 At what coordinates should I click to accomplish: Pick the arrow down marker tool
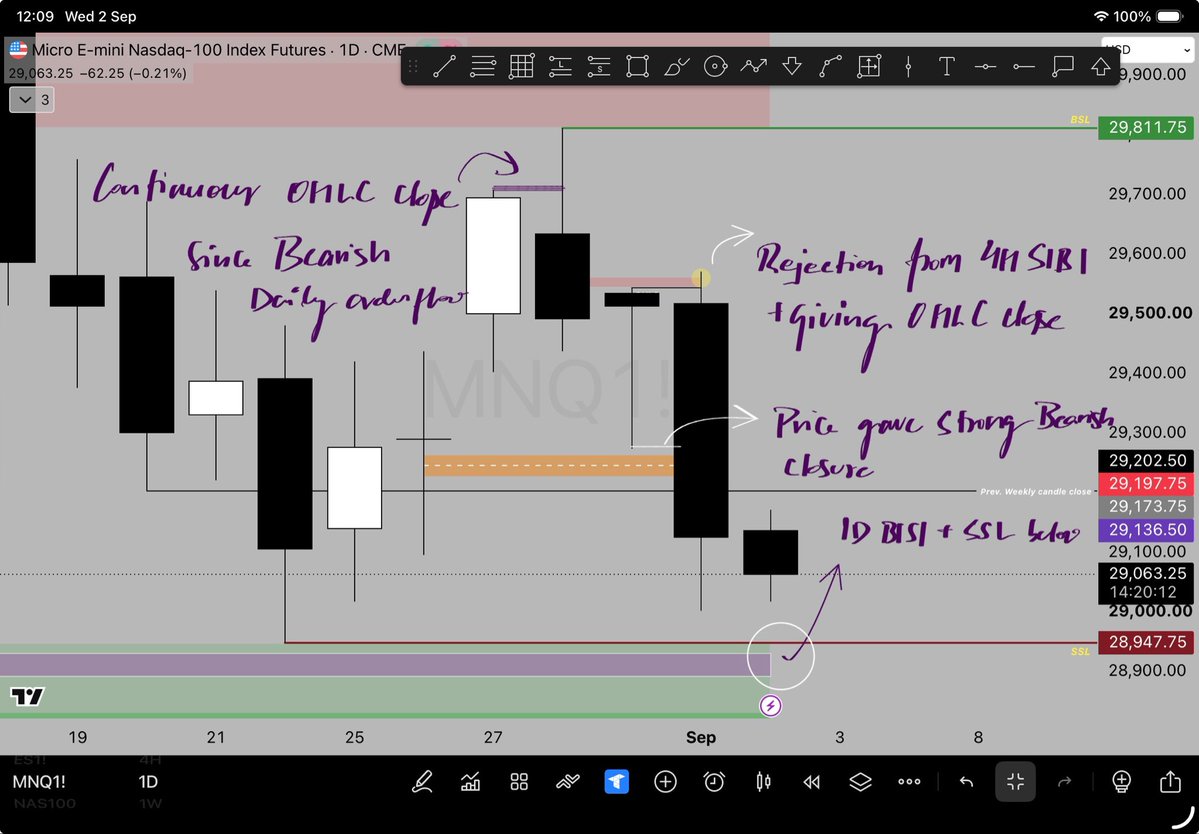(792, 67)
